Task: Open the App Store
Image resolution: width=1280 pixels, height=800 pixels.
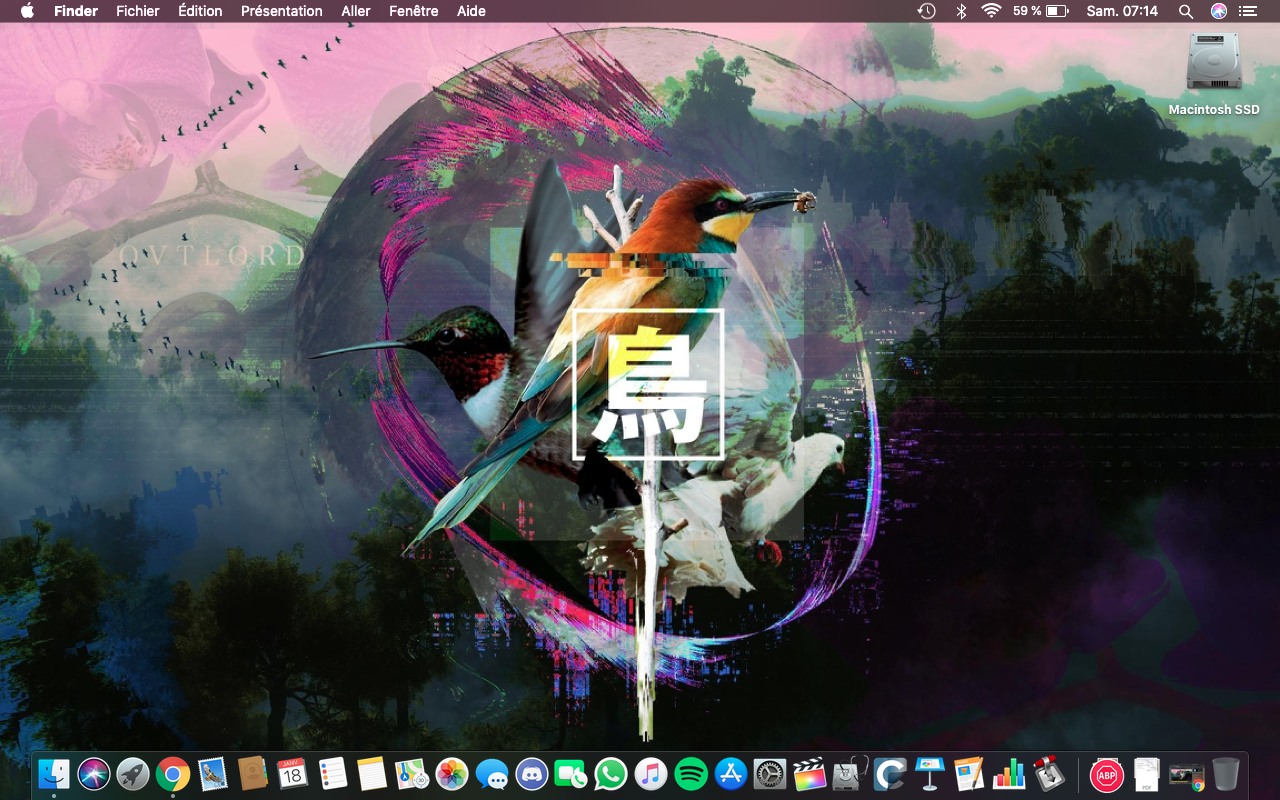Action: (x=731, y=773)
